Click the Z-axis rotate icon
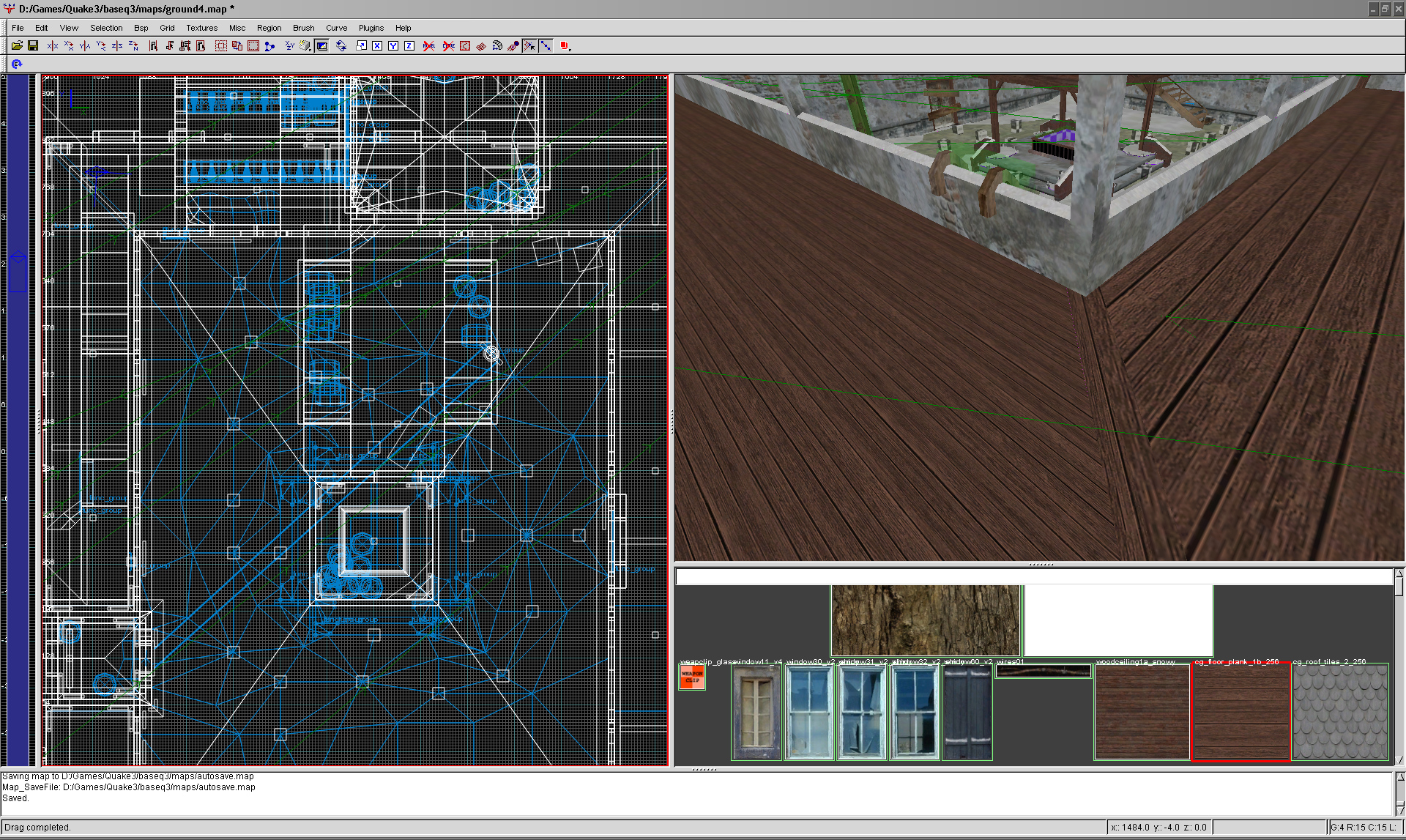This screenshot has height=840, width=1406. click(x=133, y=45)
